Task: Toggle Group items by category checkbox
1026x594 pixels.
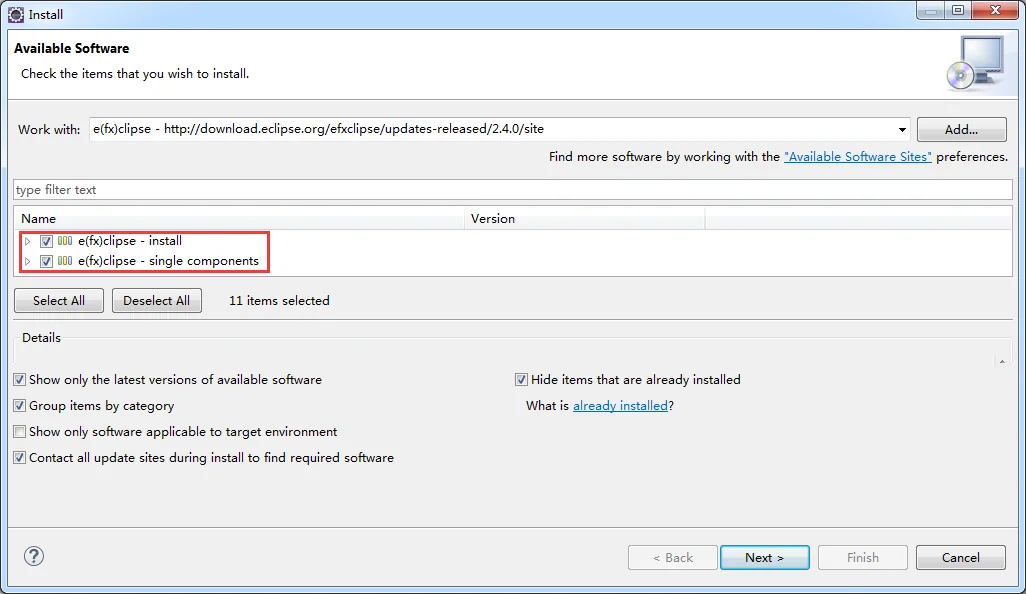Action: click(x=20, y=406)
